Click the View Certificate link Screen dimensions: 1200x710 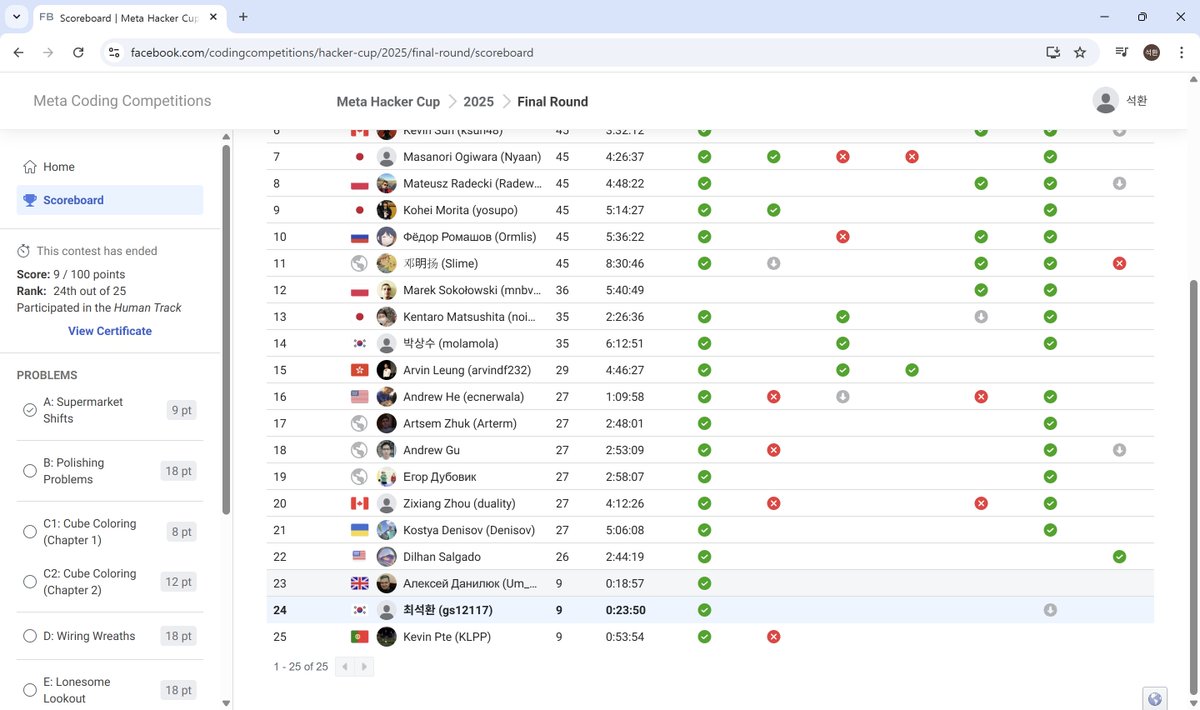(x=110, y=331)
